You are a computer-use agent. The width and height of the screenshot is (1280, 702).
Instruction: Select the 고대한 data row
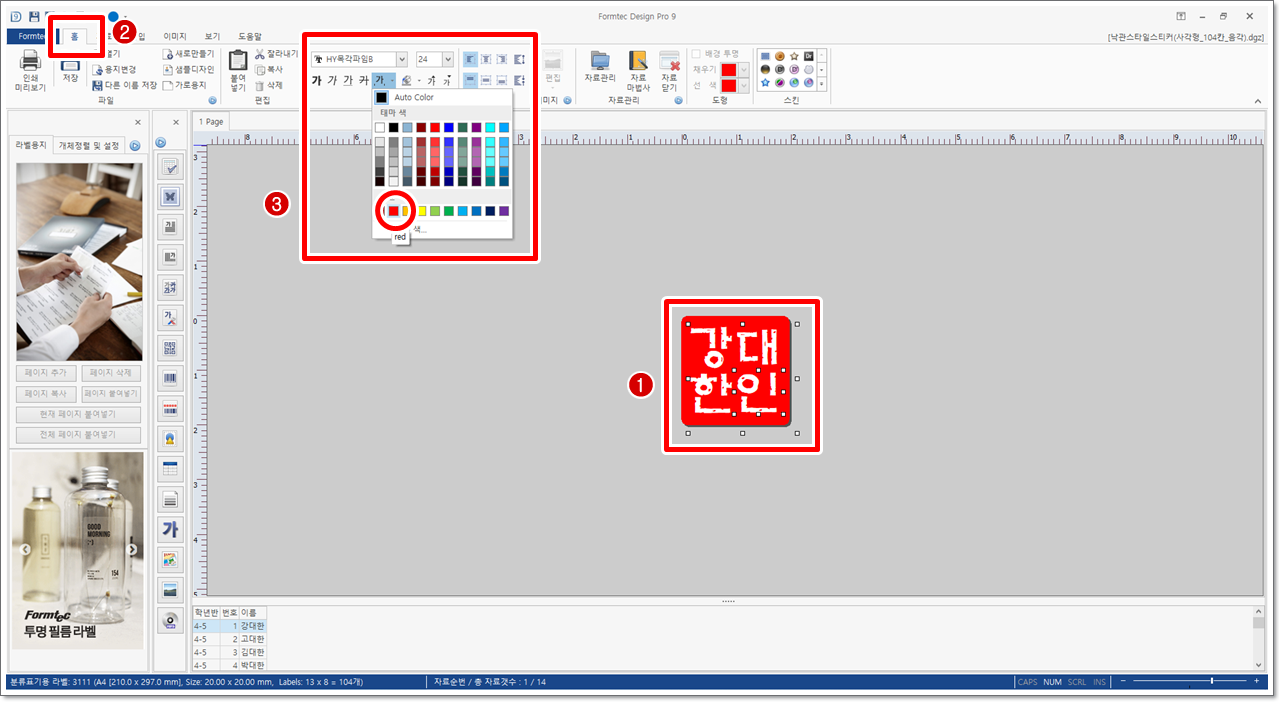pyautogui.click(x=230, y=639)
